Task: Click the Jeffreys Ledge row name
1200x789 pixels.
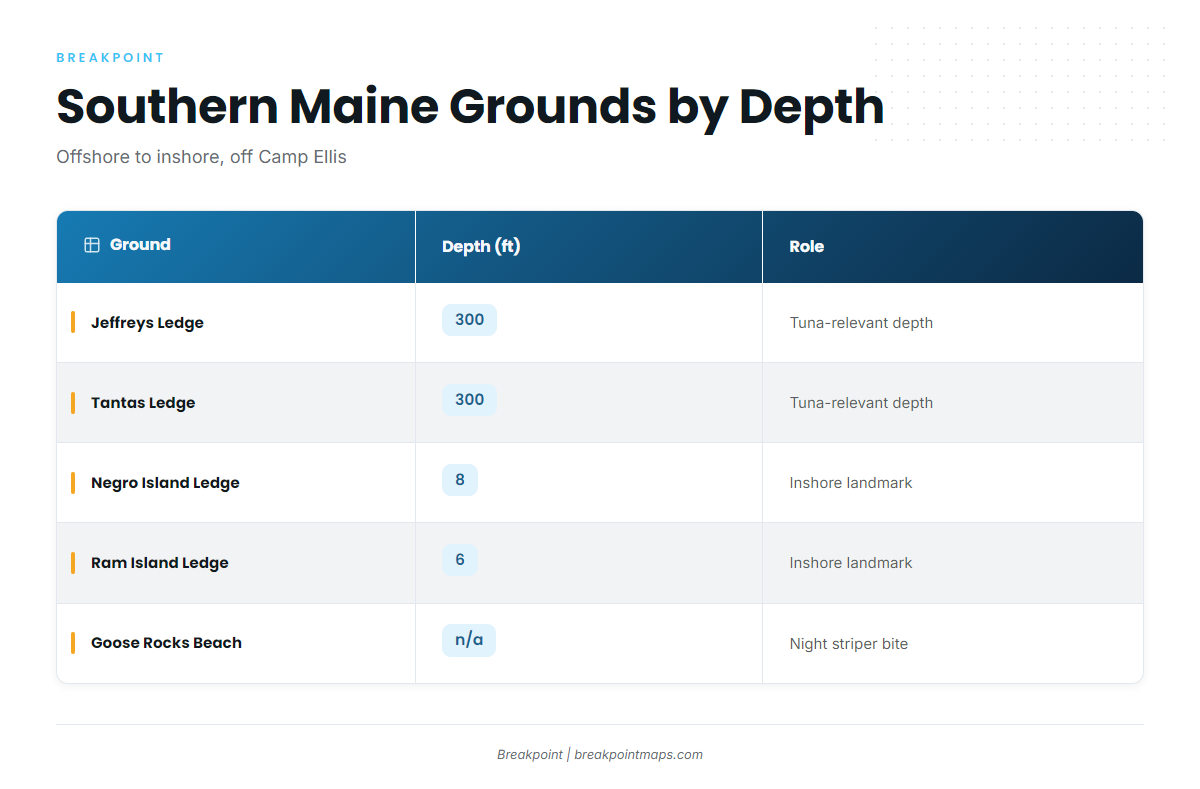Action: coord(147,323)
